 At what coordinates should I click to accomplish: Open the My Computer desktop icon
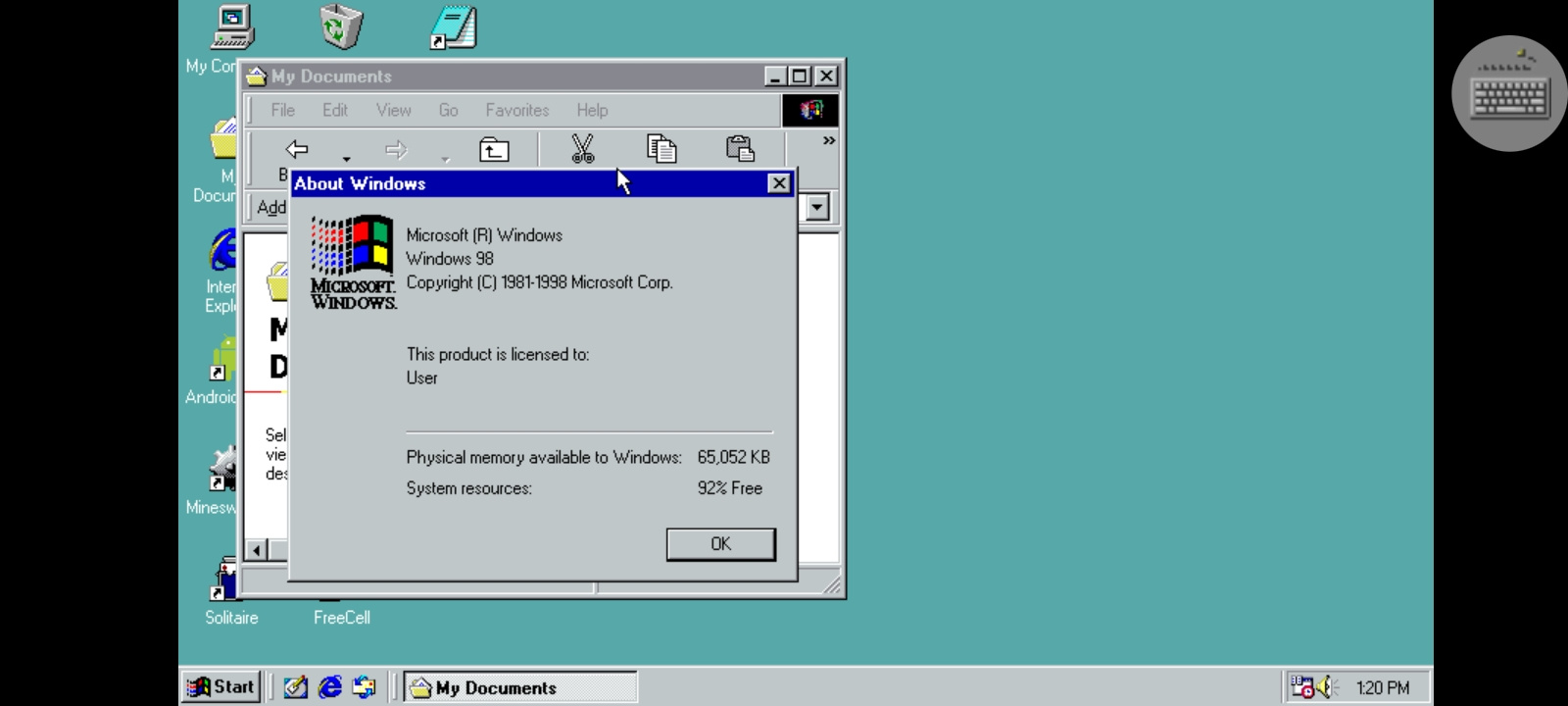coord(232,27)
